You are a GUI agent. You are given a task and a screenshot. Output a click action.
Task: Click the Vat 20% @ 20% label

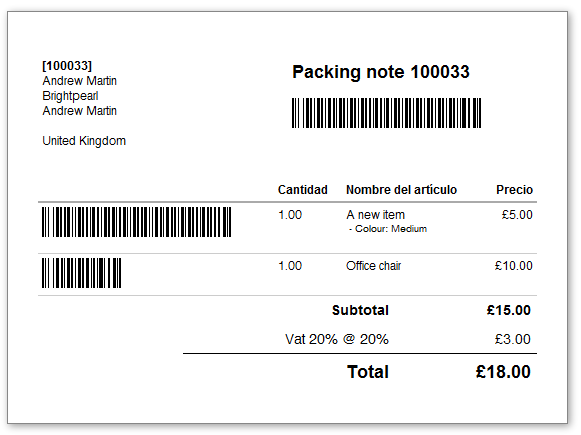click(337, 339)
